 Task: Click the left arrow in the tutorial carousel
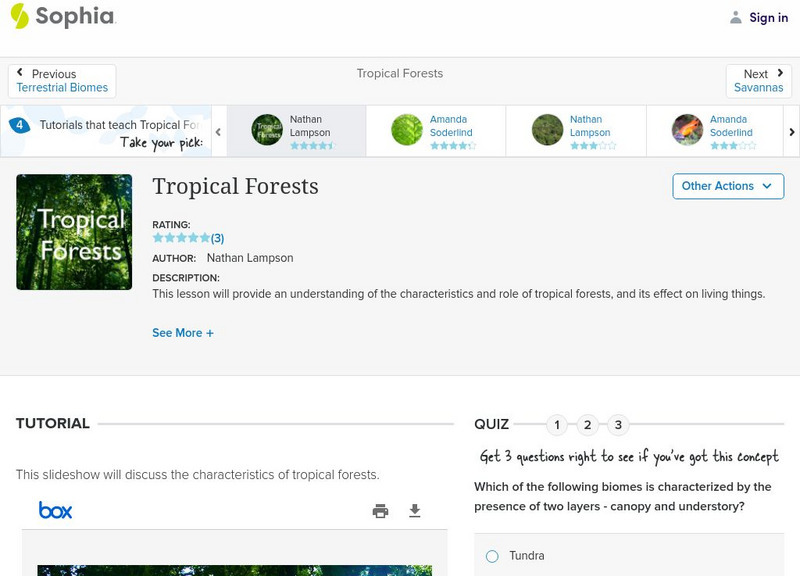point(218,131)
